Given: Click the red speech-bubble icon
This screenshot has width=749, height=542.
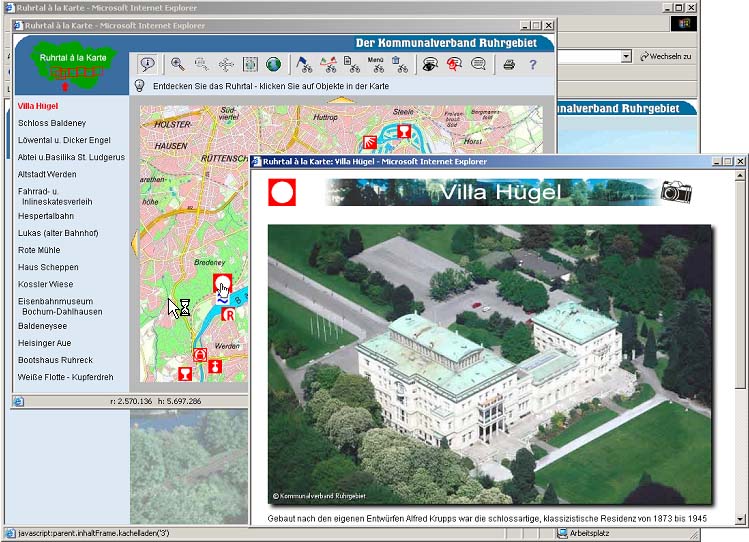Looking at the screenshot, I should tap(454, 64).
